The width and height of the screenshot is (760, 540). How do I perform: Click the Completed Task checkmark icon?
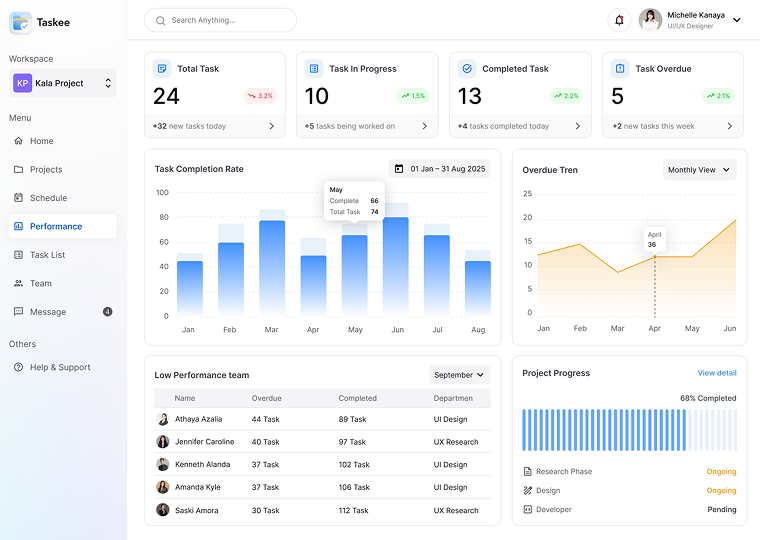(x=467, y=68)
